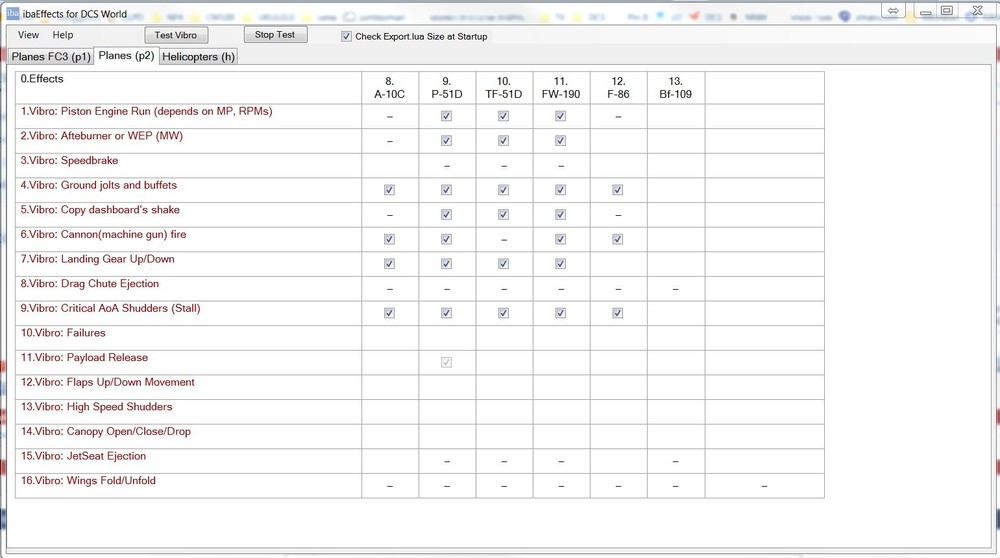Toggle Landing Gear Up/Down for TF-51D

coord(503,263)
